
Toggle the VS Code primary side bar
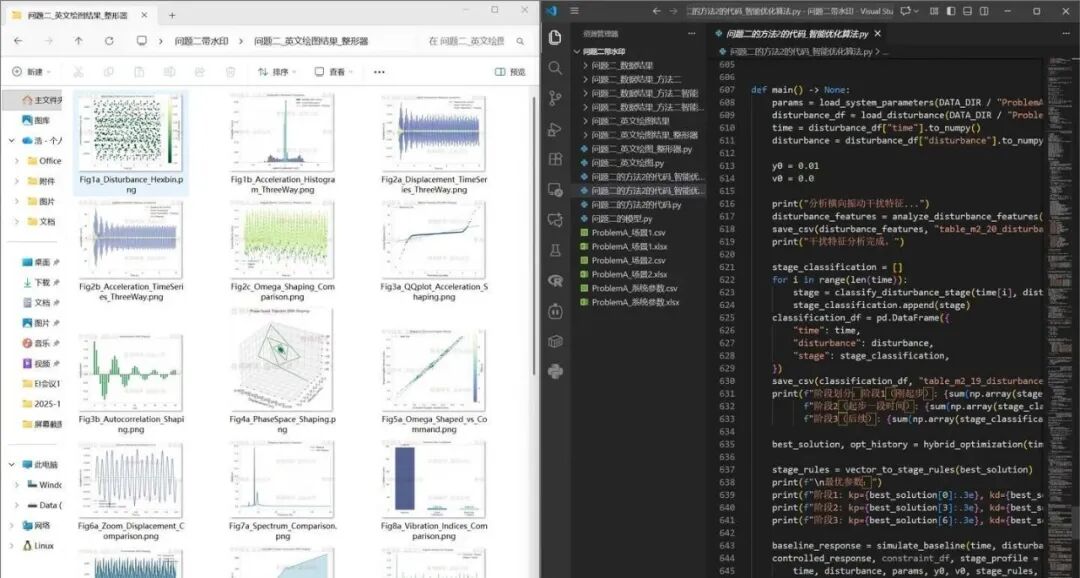(x=951, y=11)
